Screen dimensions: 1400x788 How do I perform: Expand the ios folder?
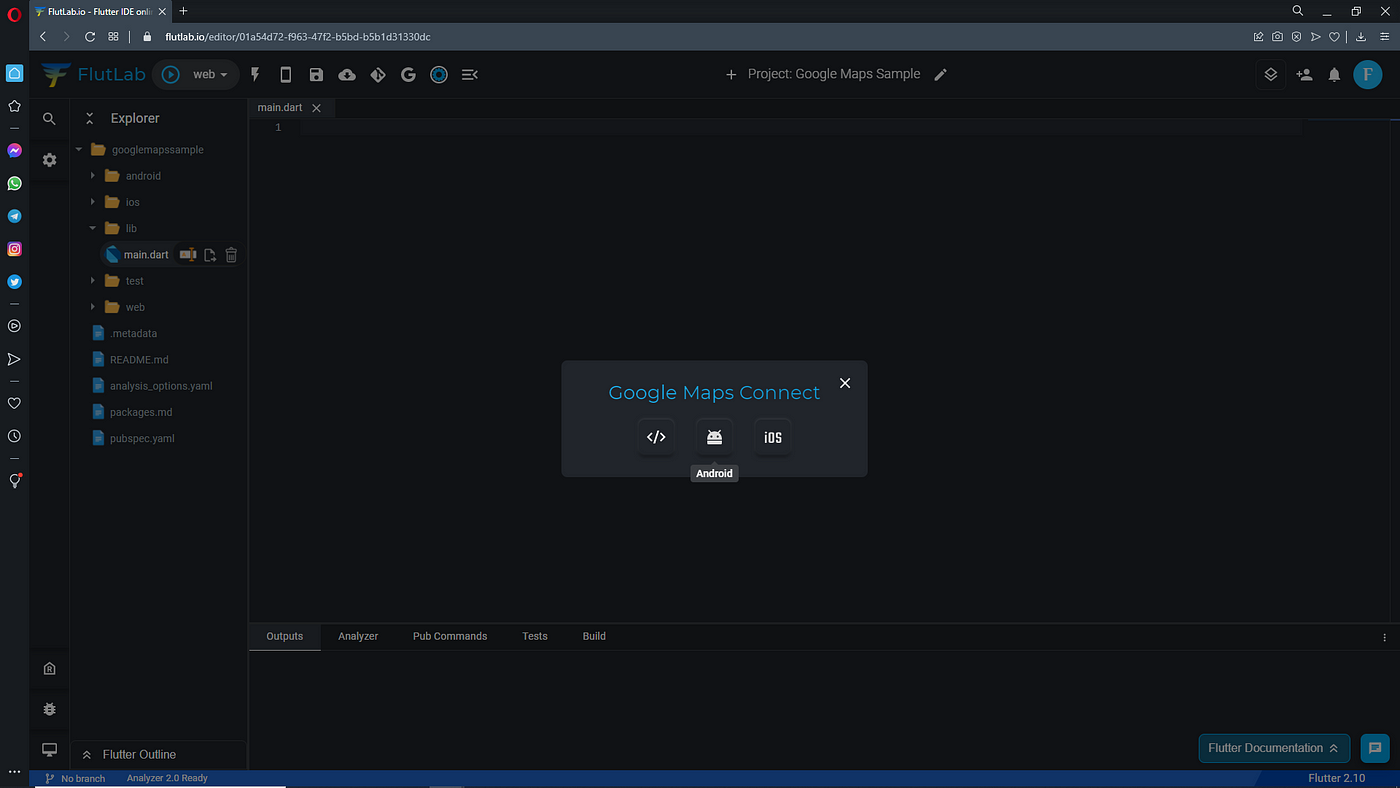[x=93, y=202]
